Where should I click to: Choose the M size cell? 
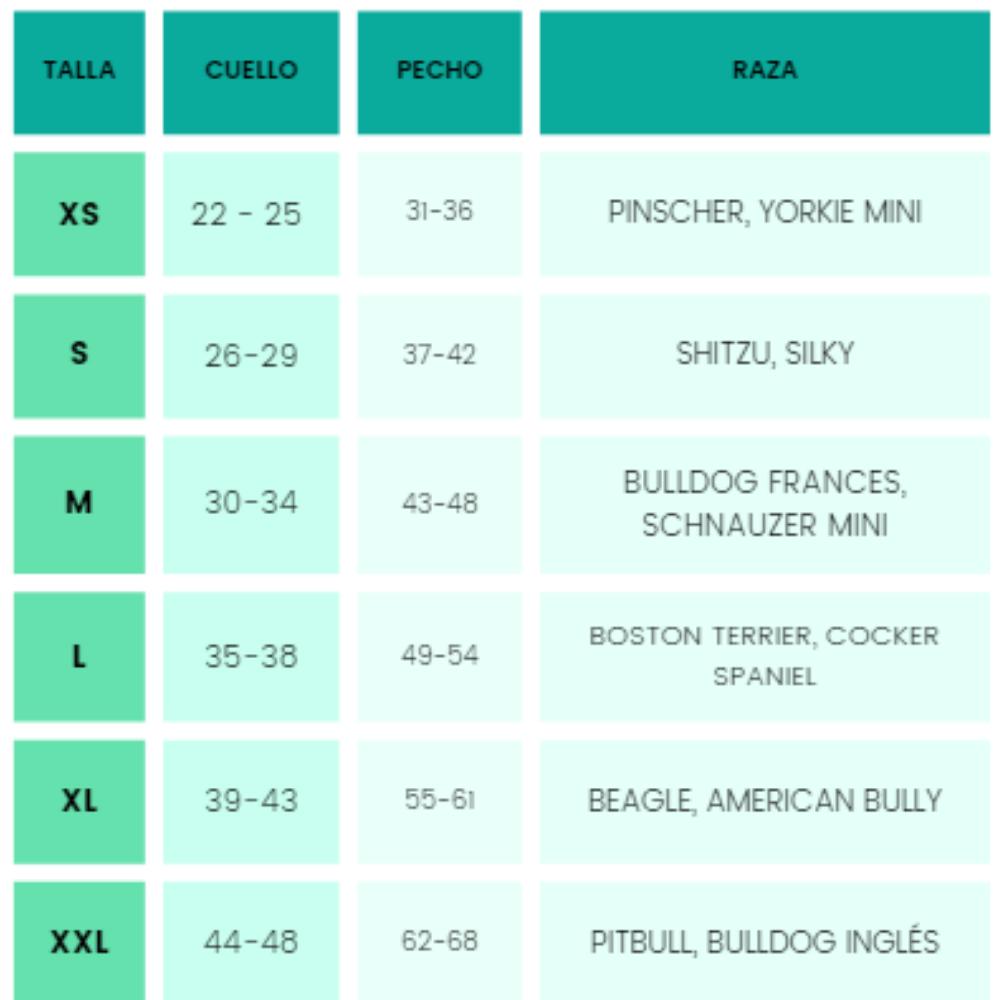tap(79, 504)
